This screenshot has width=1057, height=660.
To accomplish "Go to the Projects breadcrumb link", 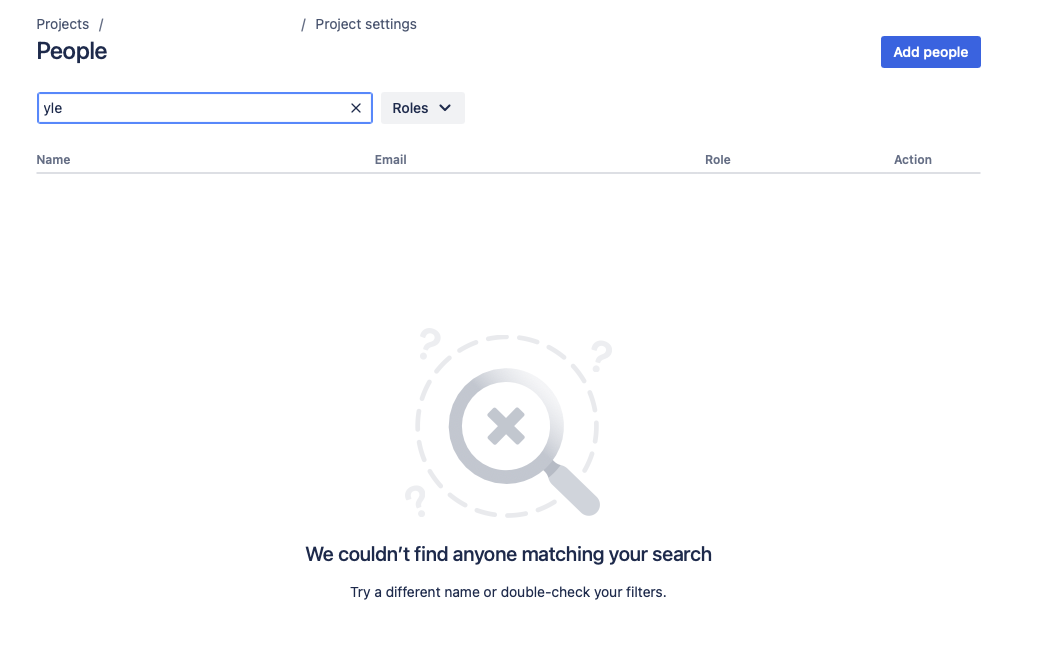I will (63, 24).
